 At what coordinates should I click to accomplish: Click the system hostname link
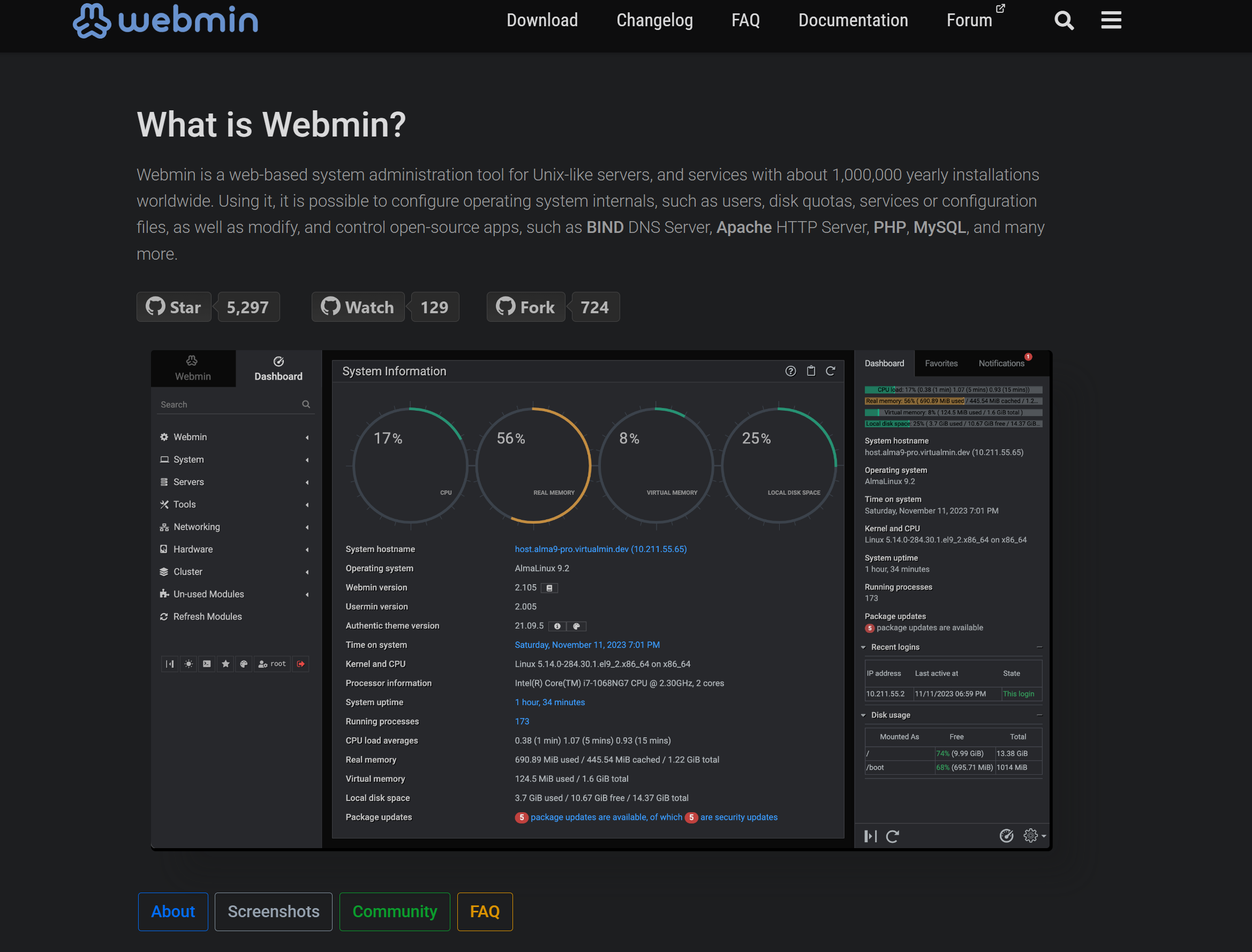[600, 549]
